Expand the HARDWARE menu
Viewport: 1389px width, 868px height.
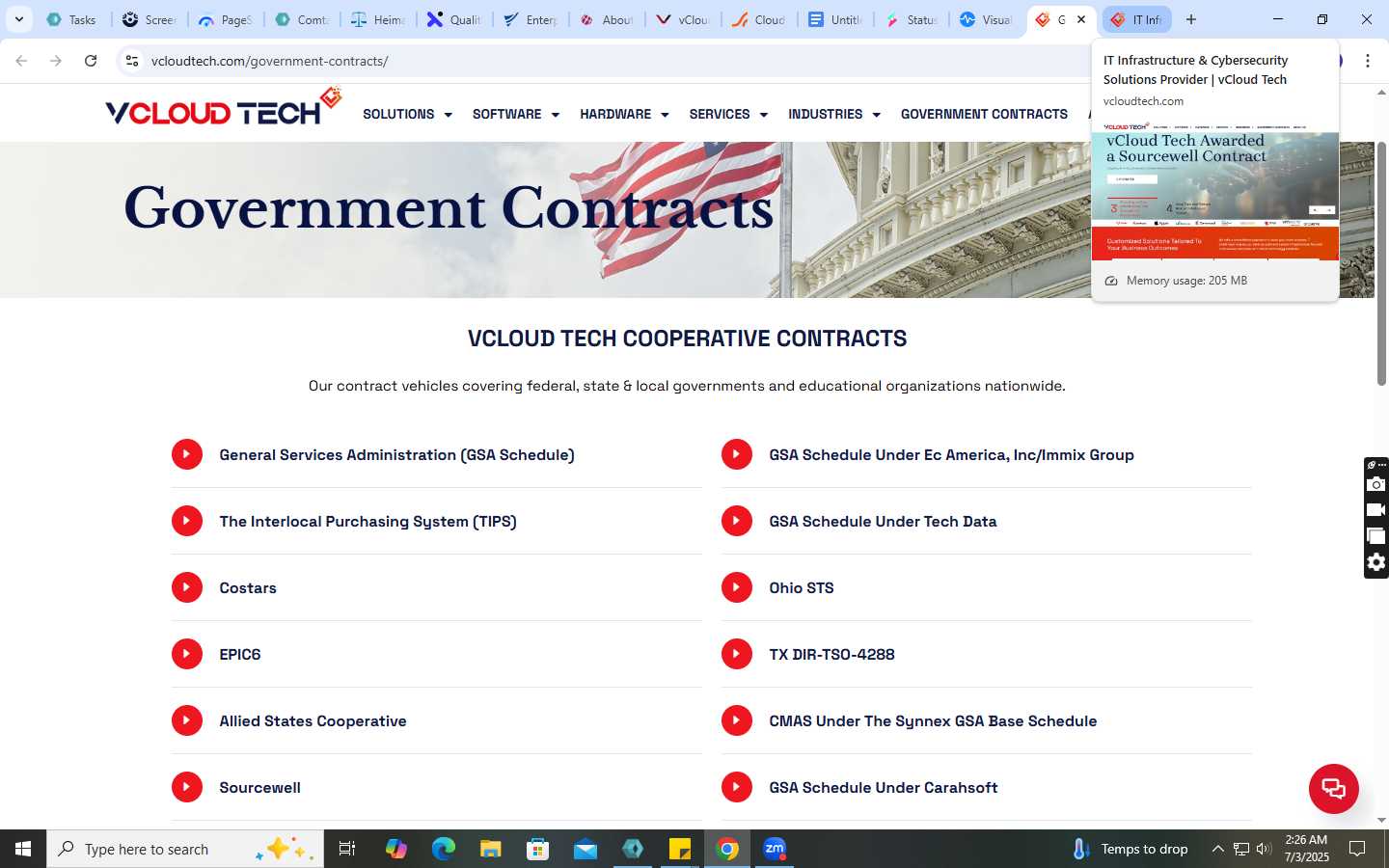coord(624,114)
